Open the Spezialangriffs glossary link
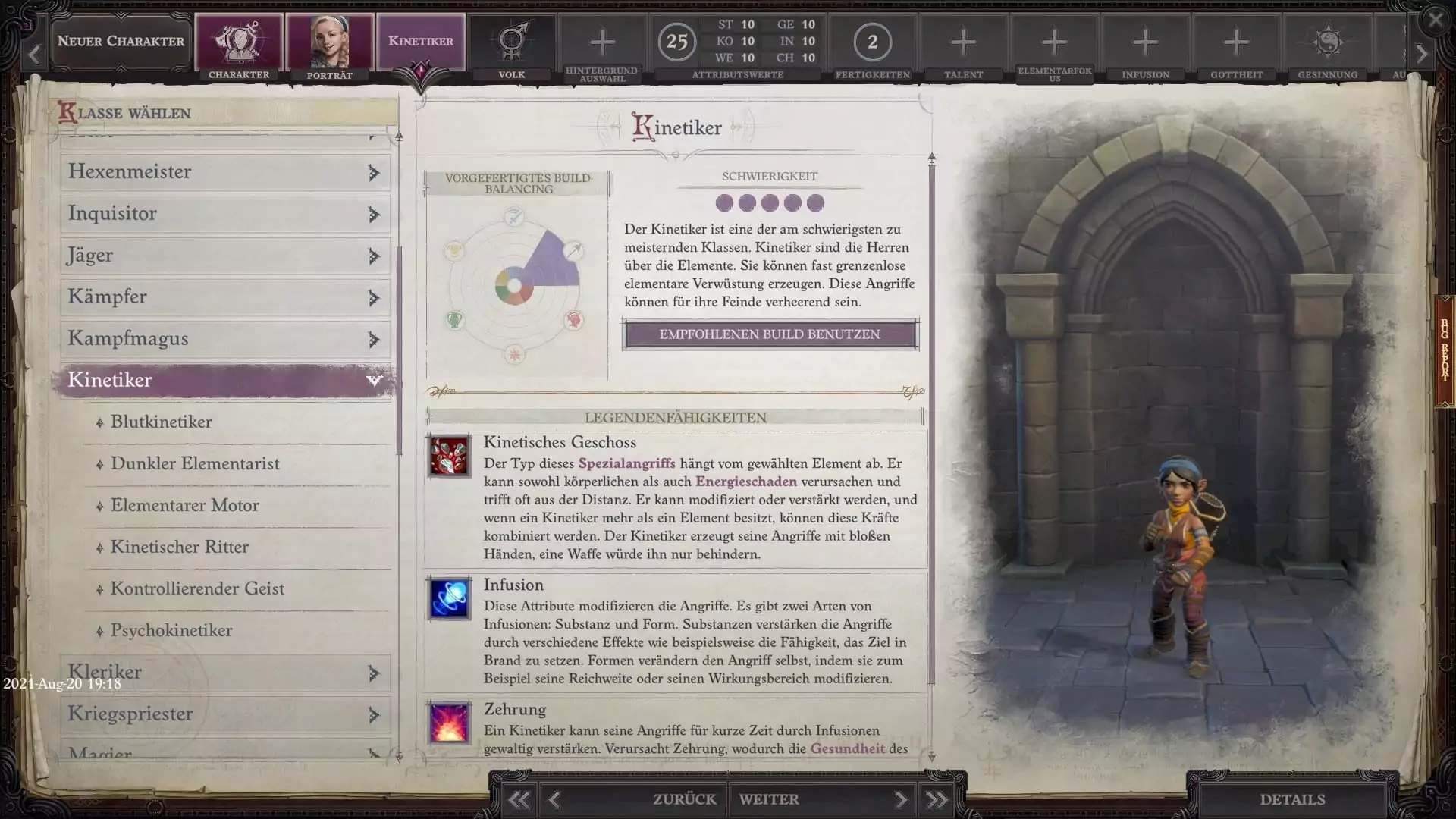The height and width of the screenshot is (819, 1456). click(626, 463)
